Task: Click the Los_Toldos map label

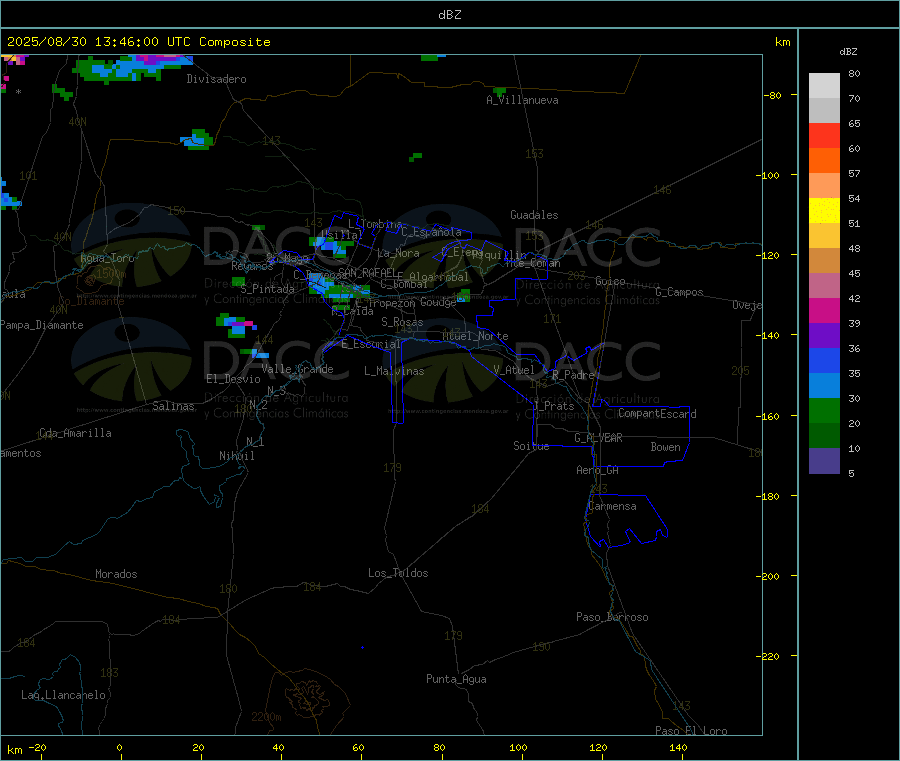Action: pos(398,573)
